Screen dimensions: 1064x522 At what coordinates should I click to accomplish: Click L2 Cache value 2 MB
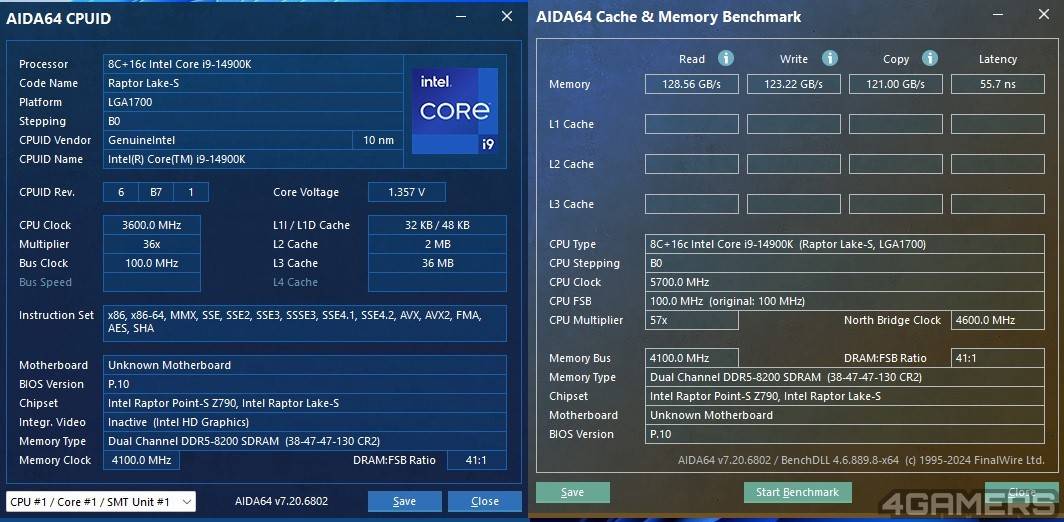pyautogui.click(x=437, y=244)
